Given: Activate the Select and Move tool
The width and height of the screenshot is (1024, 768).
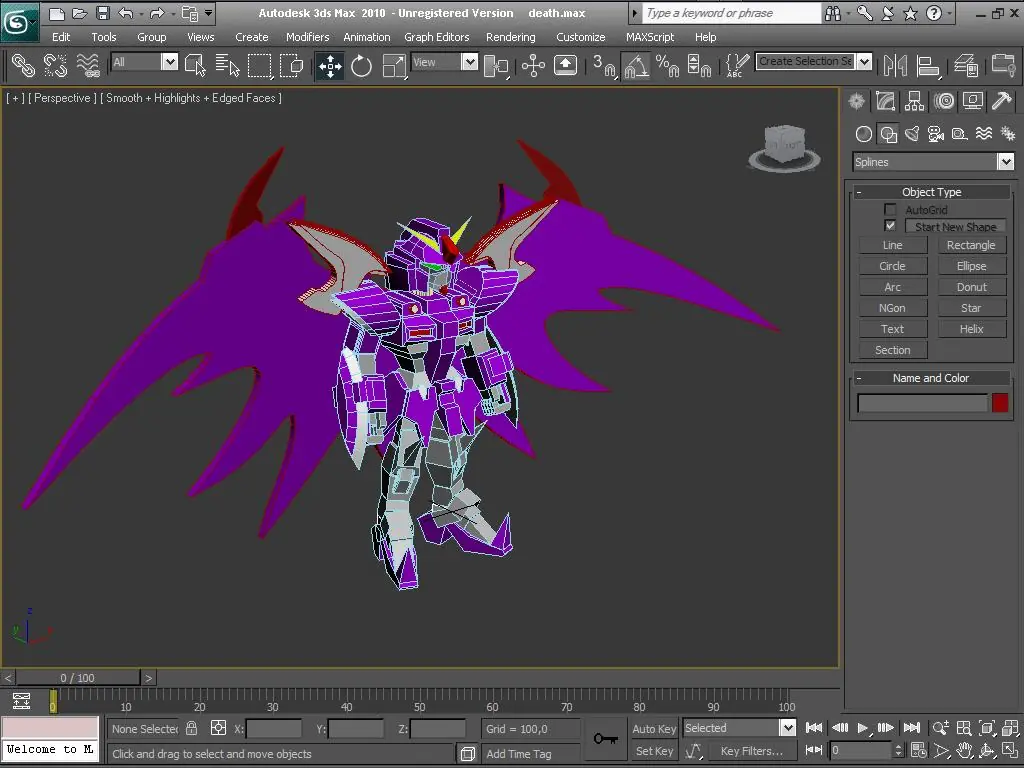Looking at the screenshot, I should [330, 65].
